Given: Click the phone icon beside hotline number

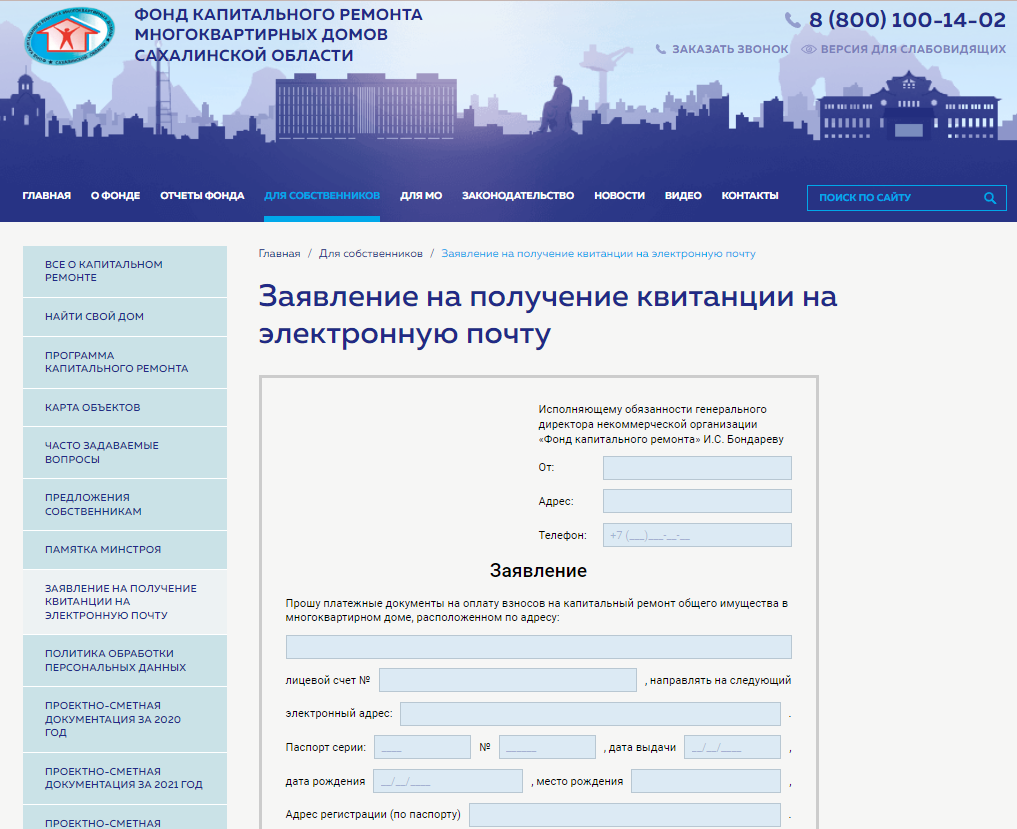Looking at the screenshot, I should click(x=793, y=20).
